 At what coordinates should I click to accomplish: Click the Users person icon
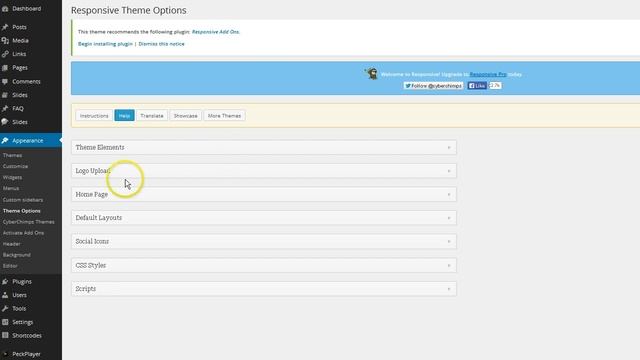click(x=5, y=295)
